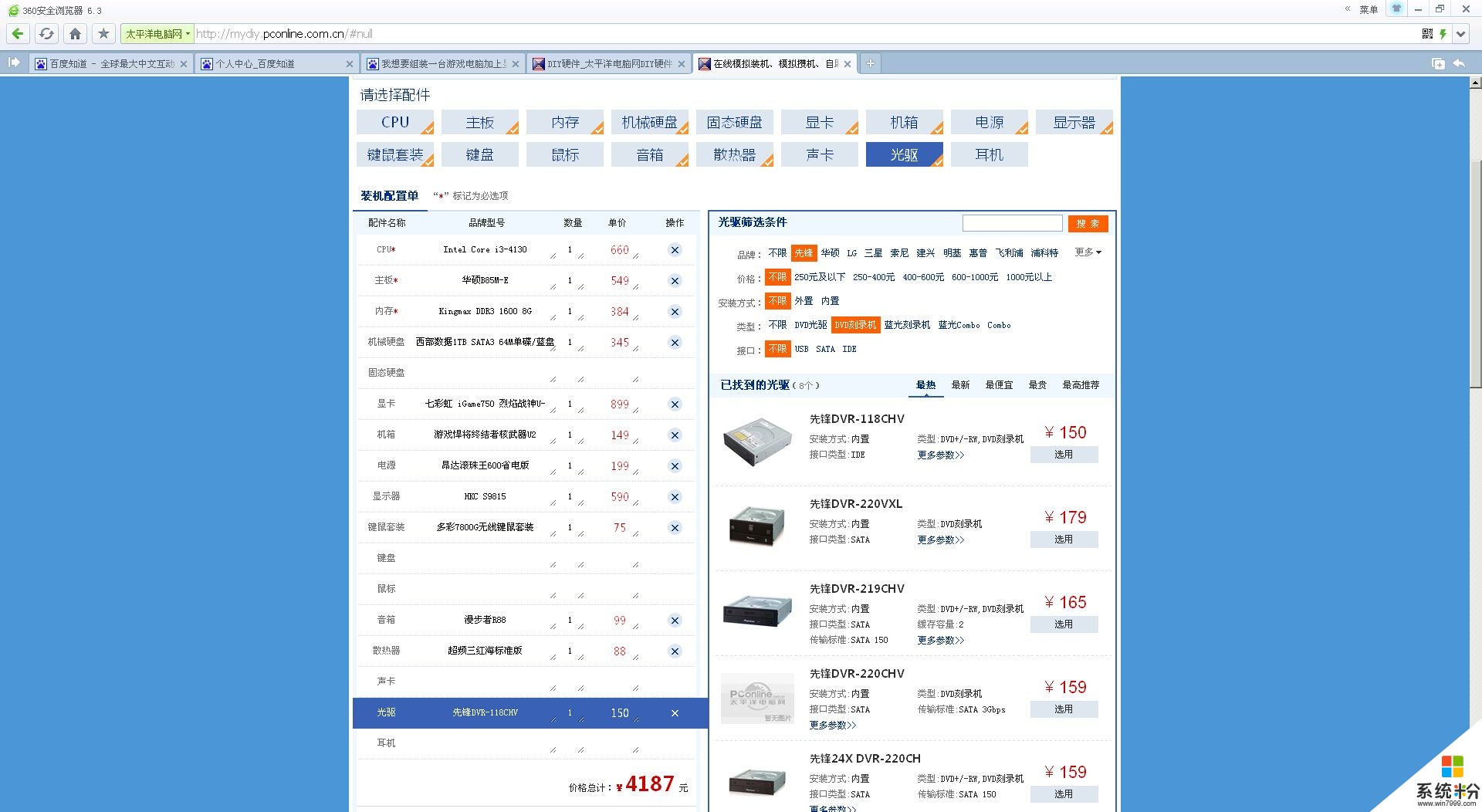
Task: Expand 更多参数 for 先锋DVR-118CHV
Action: click(940, 455)
